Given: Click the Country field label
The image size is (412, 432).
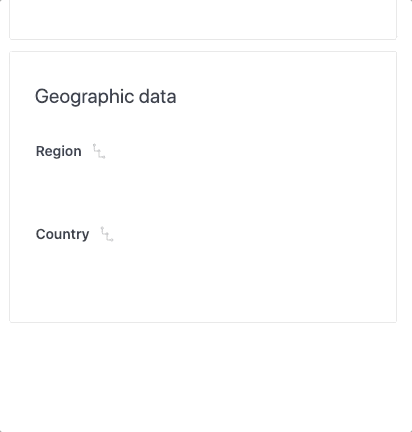Looking at the screenshot, I should [63, 234].
